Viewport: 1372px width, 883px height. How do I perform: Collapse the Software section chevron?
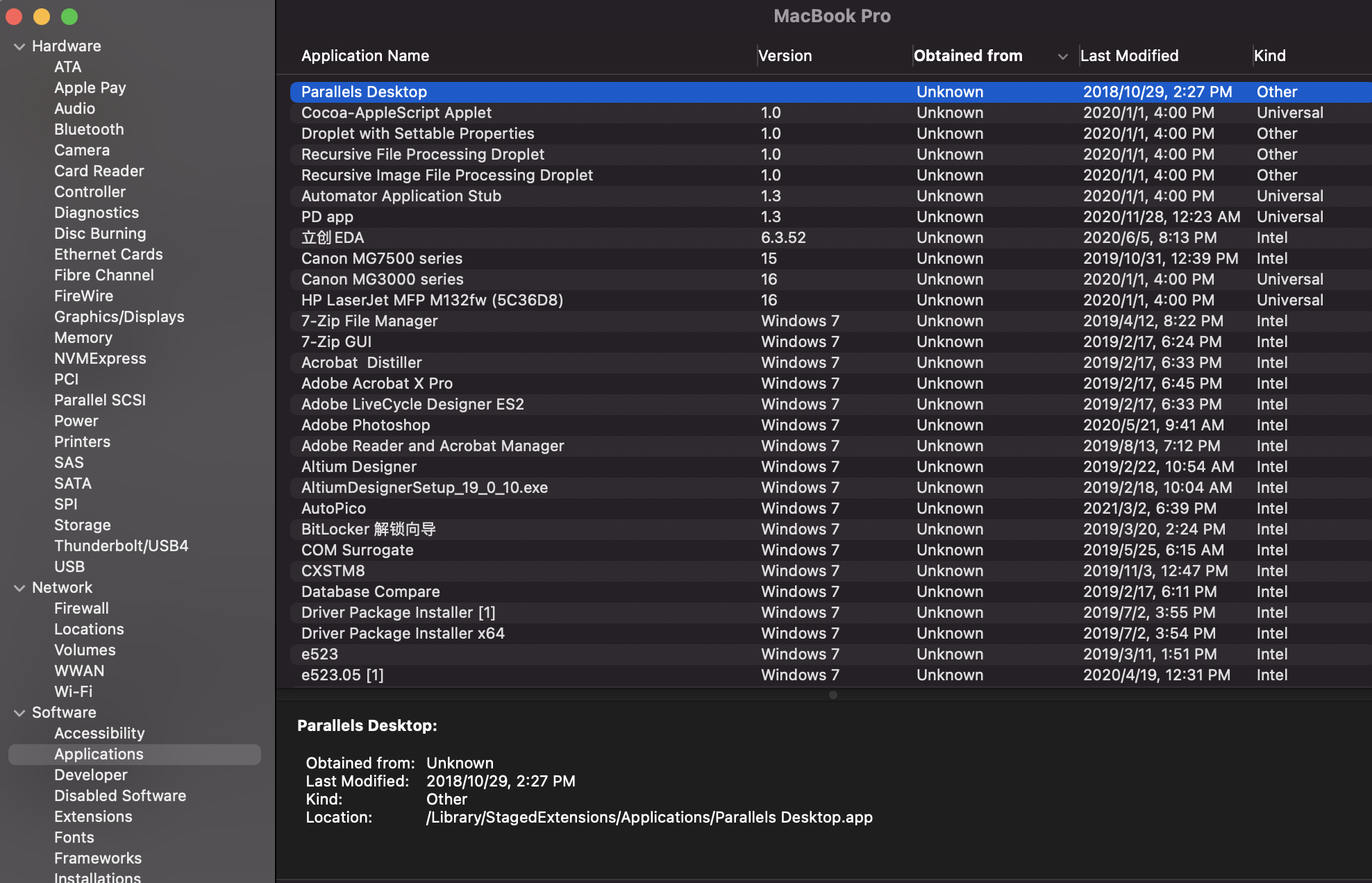(19, 713)
